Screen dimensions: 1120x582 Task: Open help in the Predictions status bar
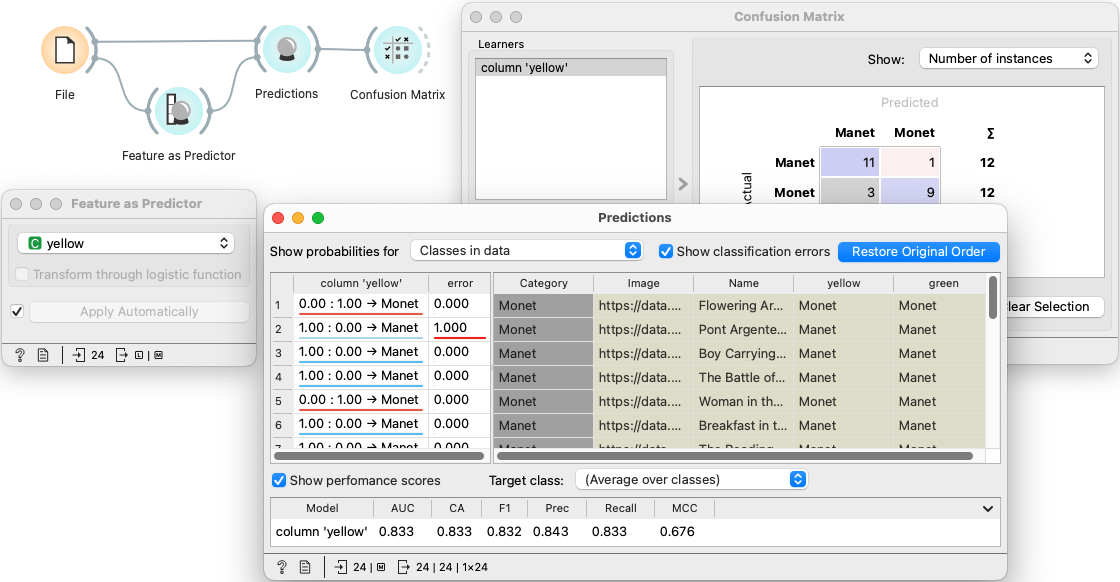[x=282, y=567]
